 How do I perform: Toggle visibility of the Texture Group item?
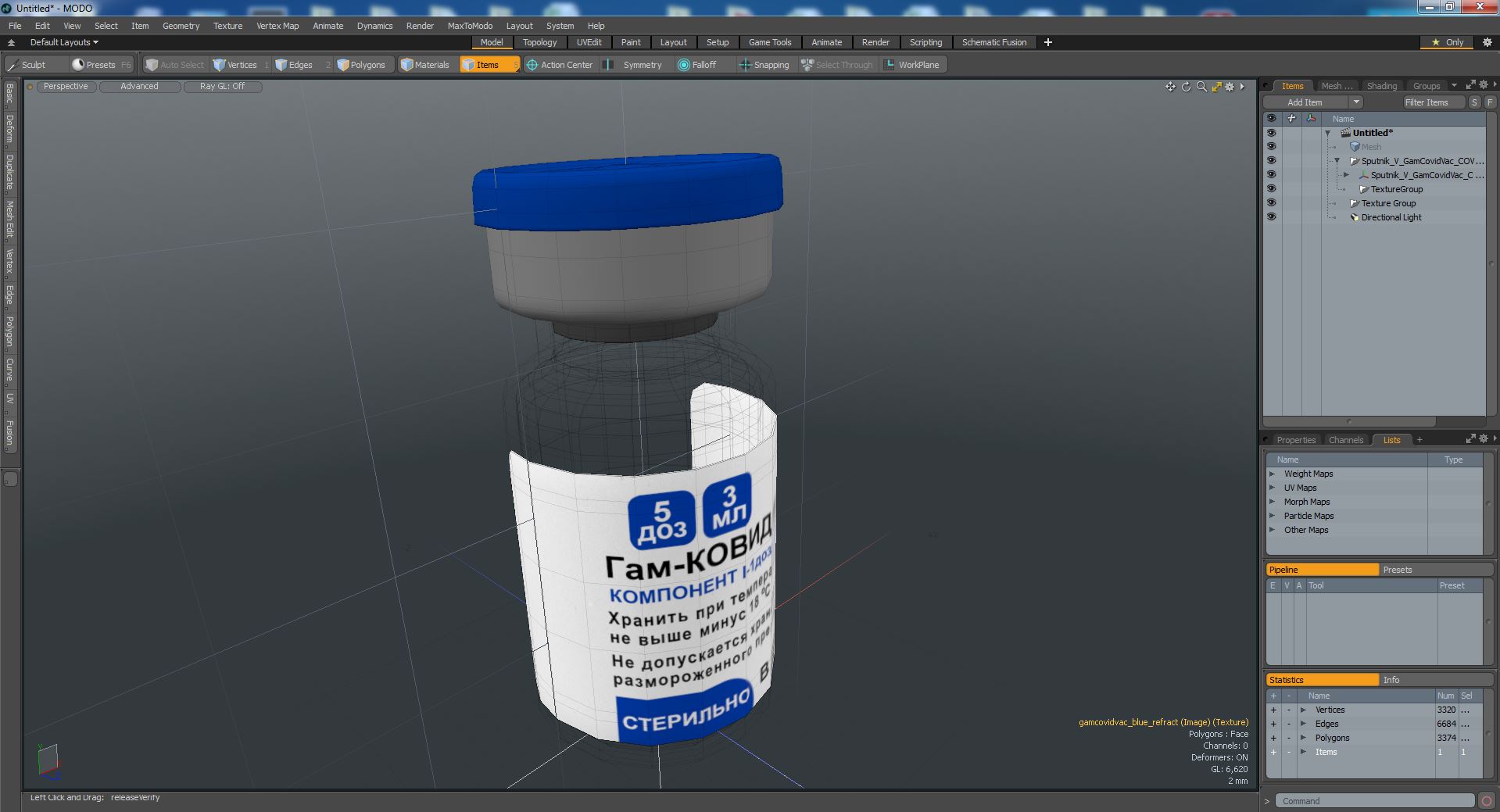click(1271, 203)
